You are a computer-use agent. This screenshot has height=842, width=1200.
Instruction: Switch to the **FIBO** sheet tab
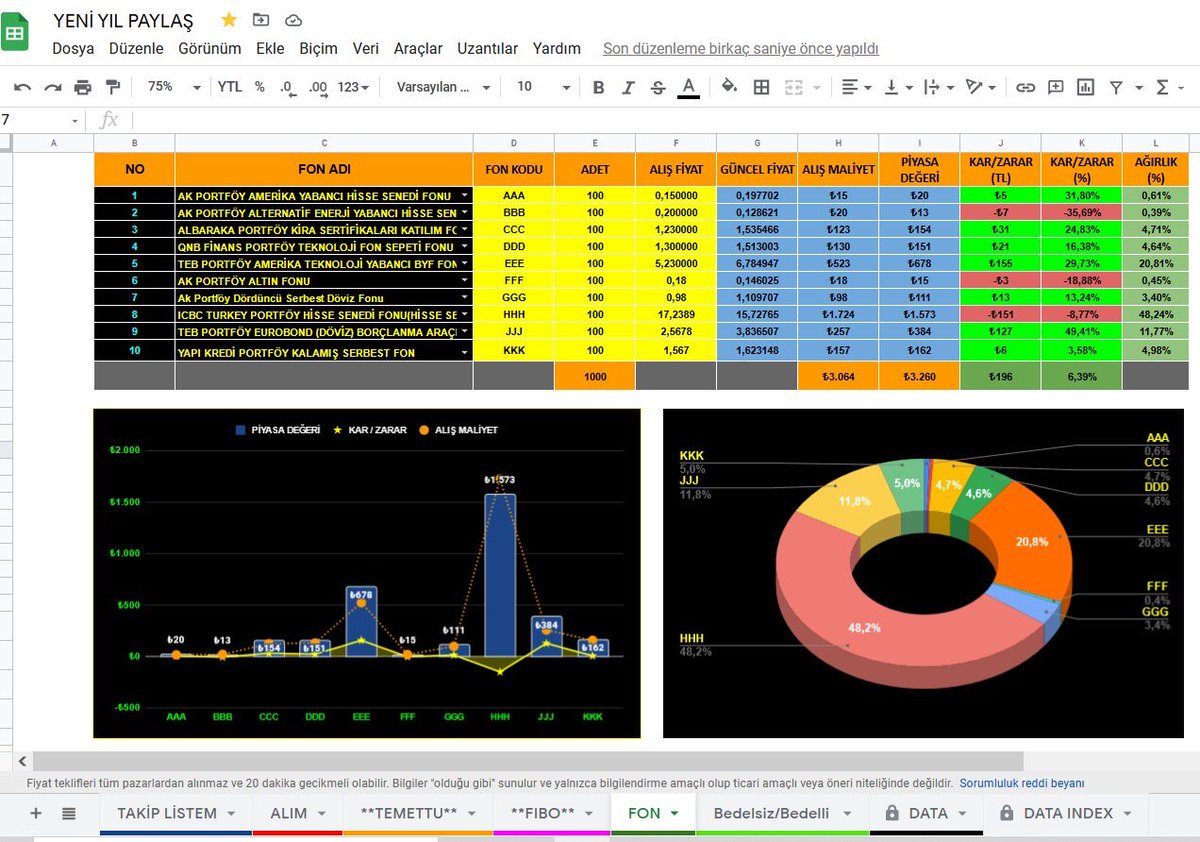552,813
